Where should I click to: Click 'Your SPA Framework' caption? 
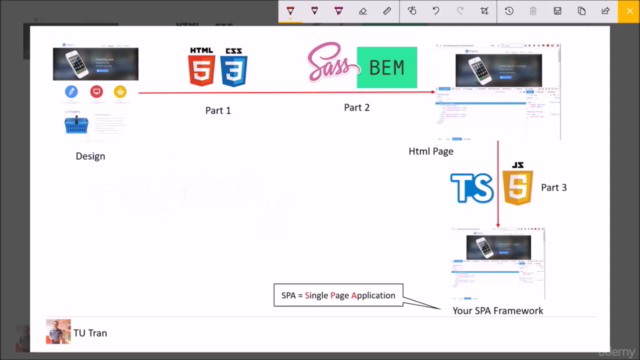[x=498, y=311]
